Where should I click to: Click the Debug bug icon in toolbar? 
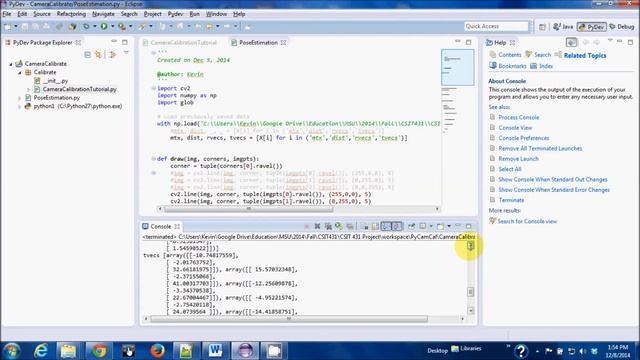[x=87, y=27]
